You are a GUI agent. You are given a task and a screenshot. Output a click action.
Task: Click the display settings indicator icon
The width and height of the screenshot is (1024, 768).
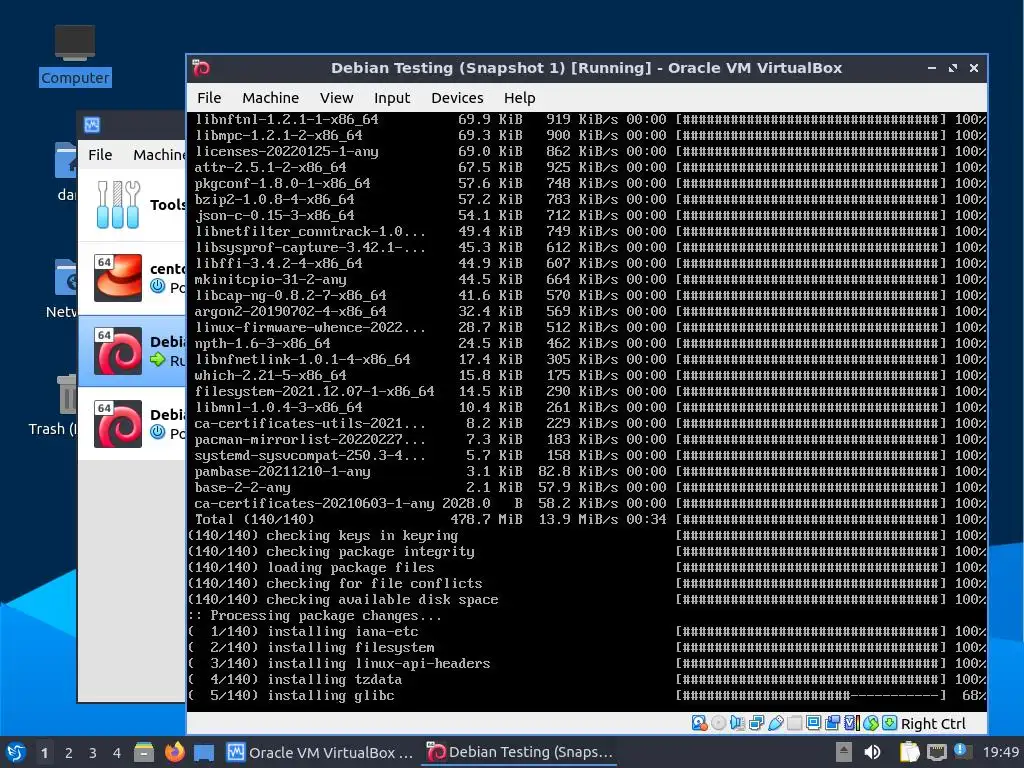pos(813,723)
